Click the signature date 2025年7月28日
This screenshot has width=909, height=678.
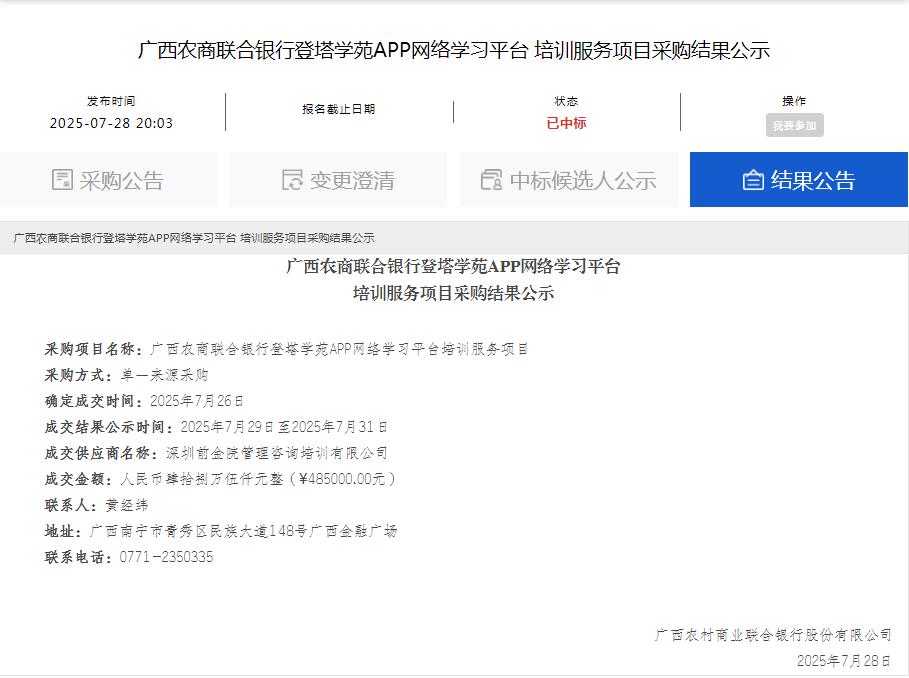click(844, 661)
